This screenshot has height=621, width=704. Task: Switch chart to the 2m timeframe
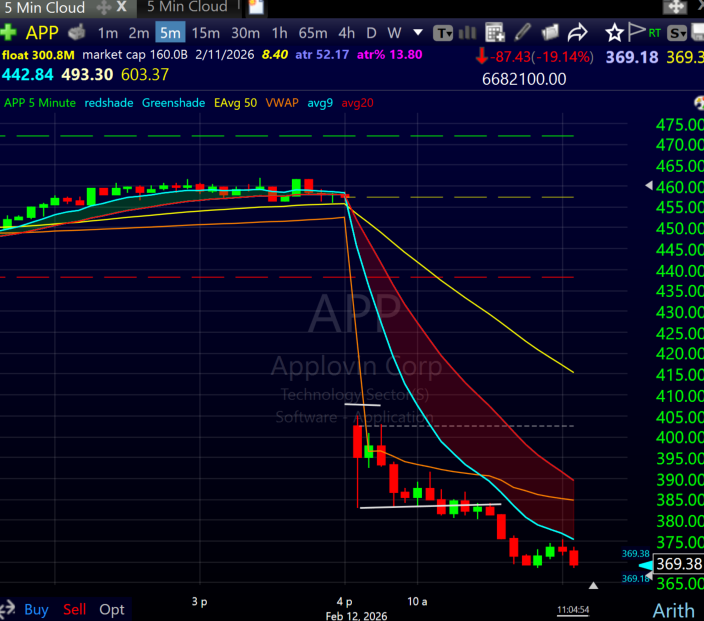click(x=139, y=33)
